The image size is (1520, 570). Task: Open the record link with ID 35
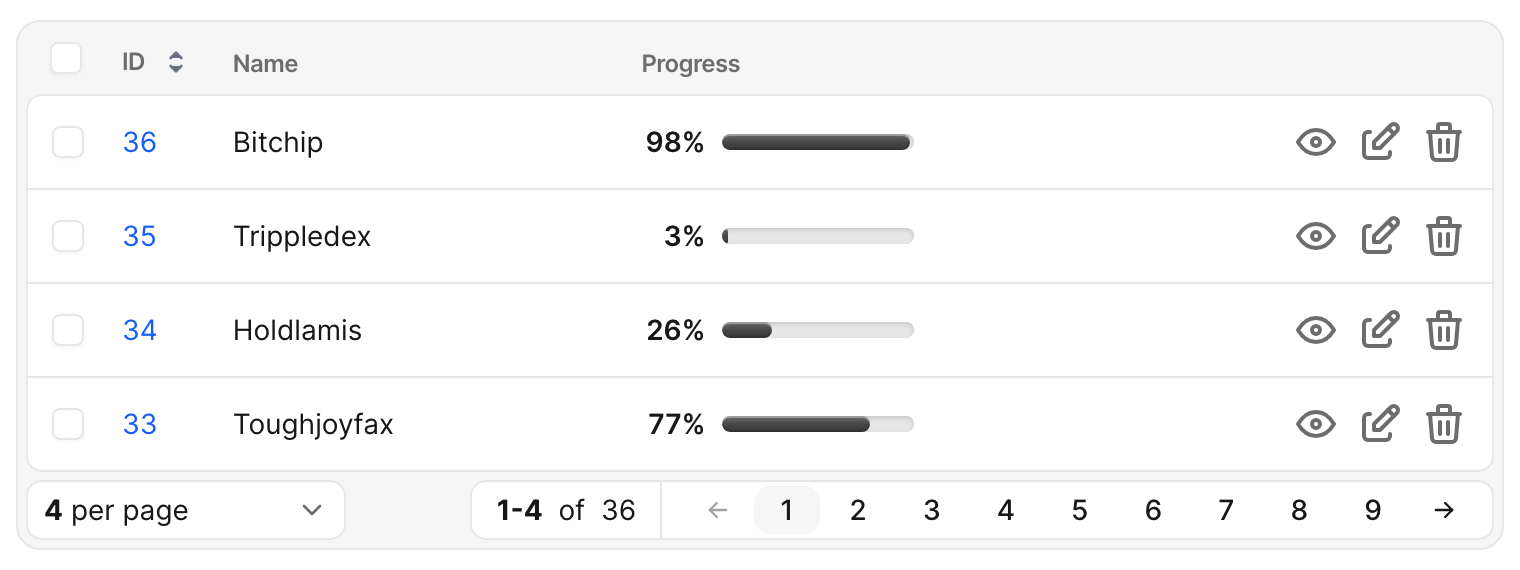coord(140,237)
